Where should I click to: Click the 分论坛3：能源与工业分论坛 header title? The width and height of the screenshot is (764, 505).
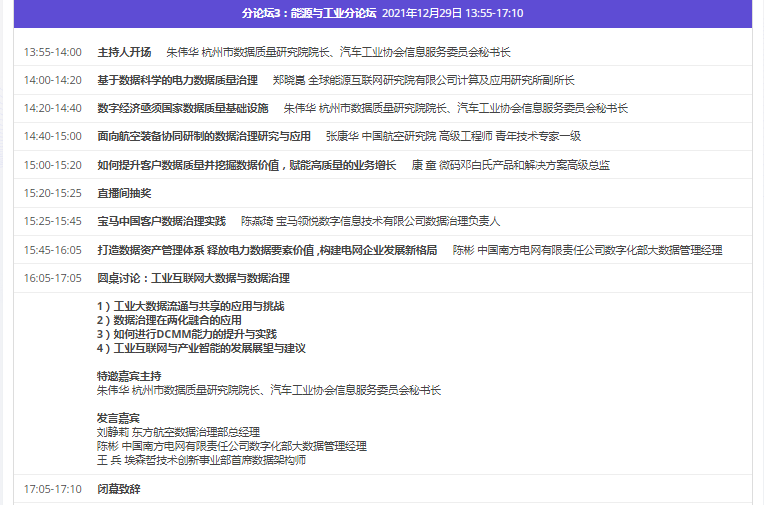tap(308, 14)
